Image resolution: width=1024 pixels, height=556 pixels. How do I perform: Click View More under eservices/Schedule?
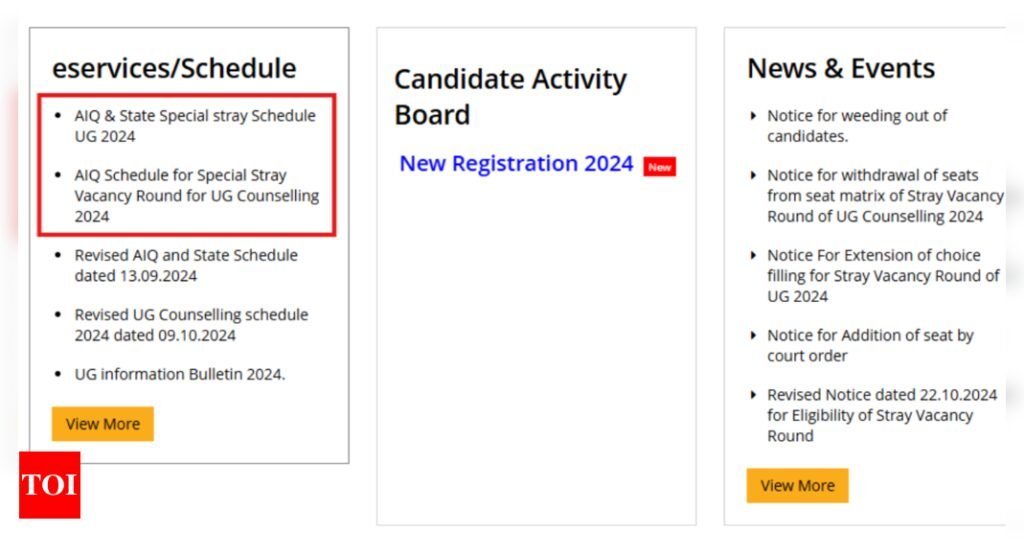(x=103, y=424)
